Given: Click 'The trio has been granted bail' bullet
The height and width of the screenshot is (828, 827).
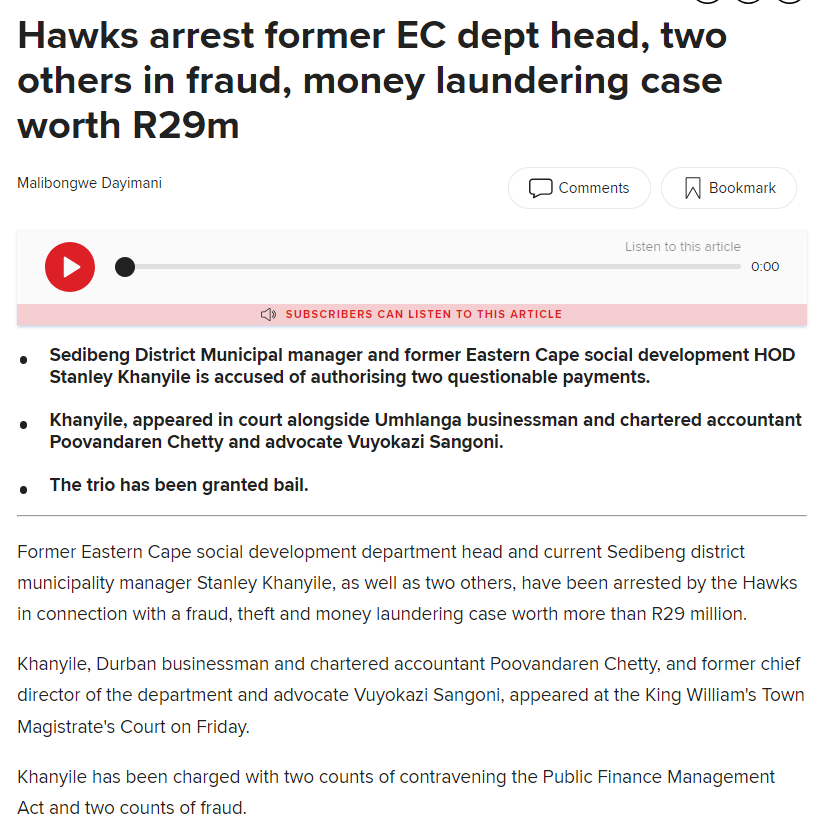Looking at the screenshot, I should pyautogui.click(x=178, y=485).
